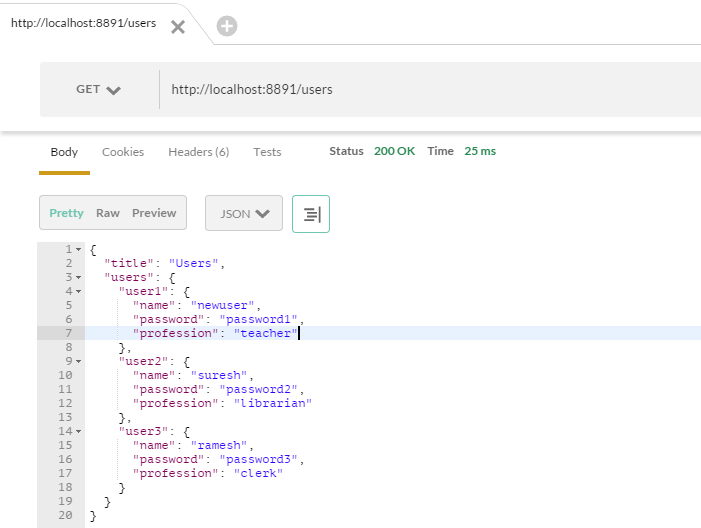Click the "ramesh" name value
The width and height of the screenshot is (701, 528).
click(219, 445)
